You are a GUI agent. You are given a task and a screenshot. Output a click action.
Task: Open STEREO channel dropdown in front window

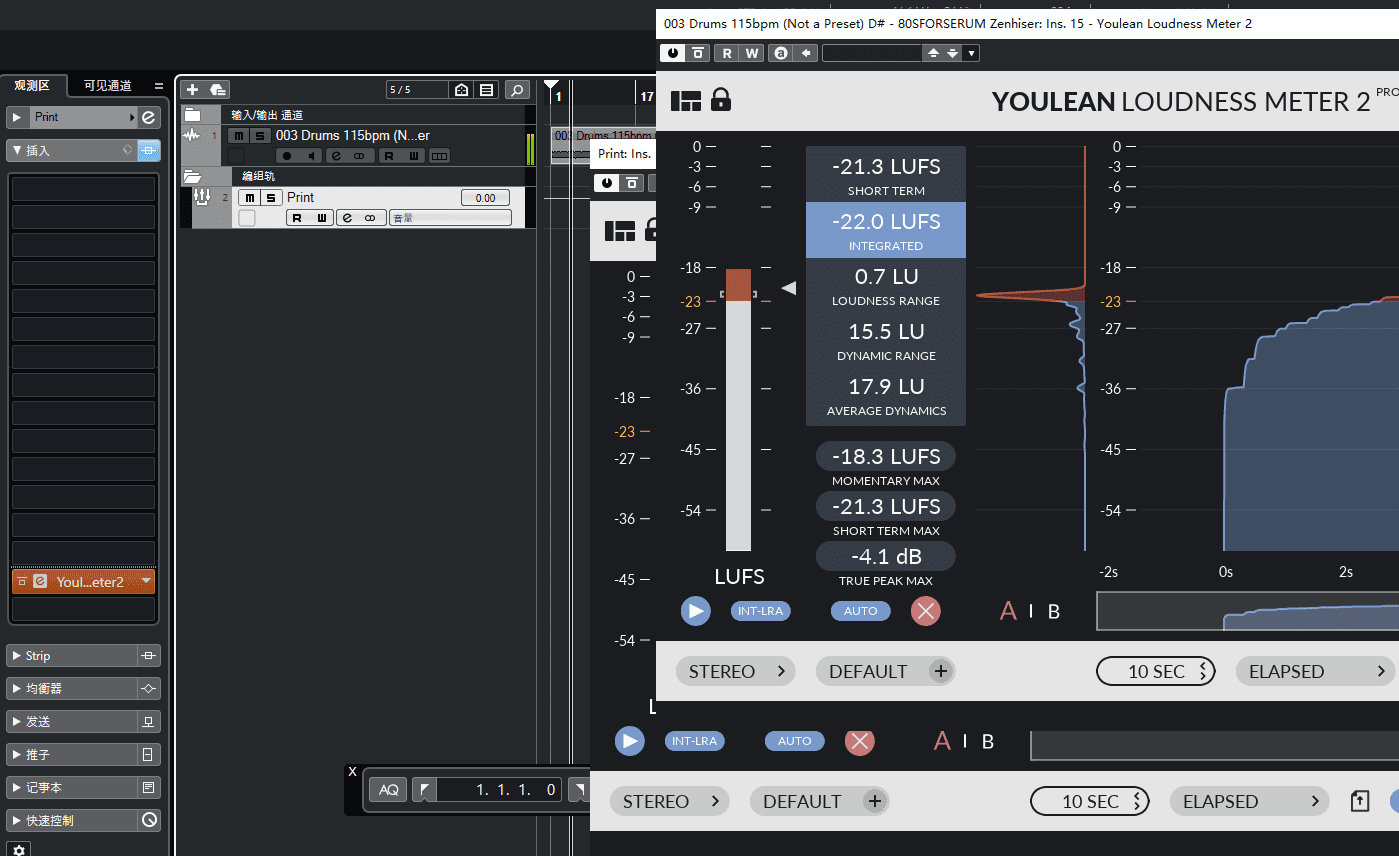pos(736,671)
